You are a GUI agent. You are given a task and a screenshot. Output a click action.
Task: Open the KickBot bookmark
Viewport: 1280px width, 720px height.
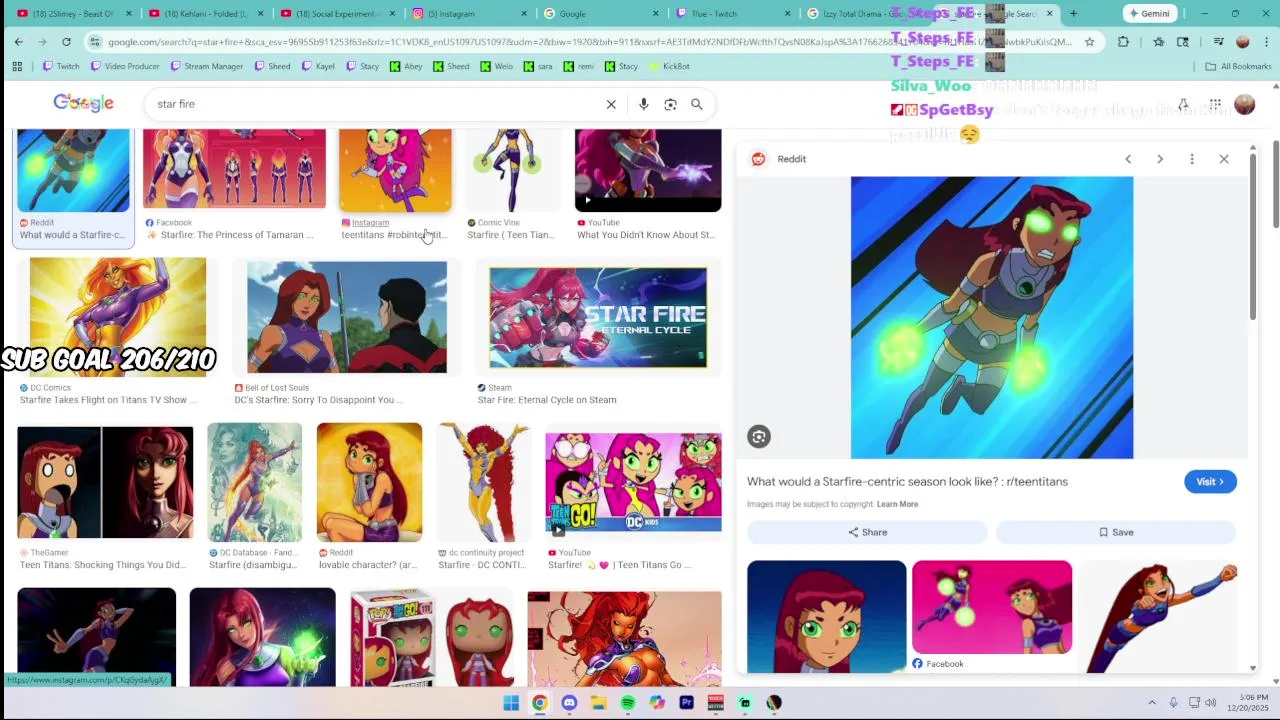tap(669, 66)
